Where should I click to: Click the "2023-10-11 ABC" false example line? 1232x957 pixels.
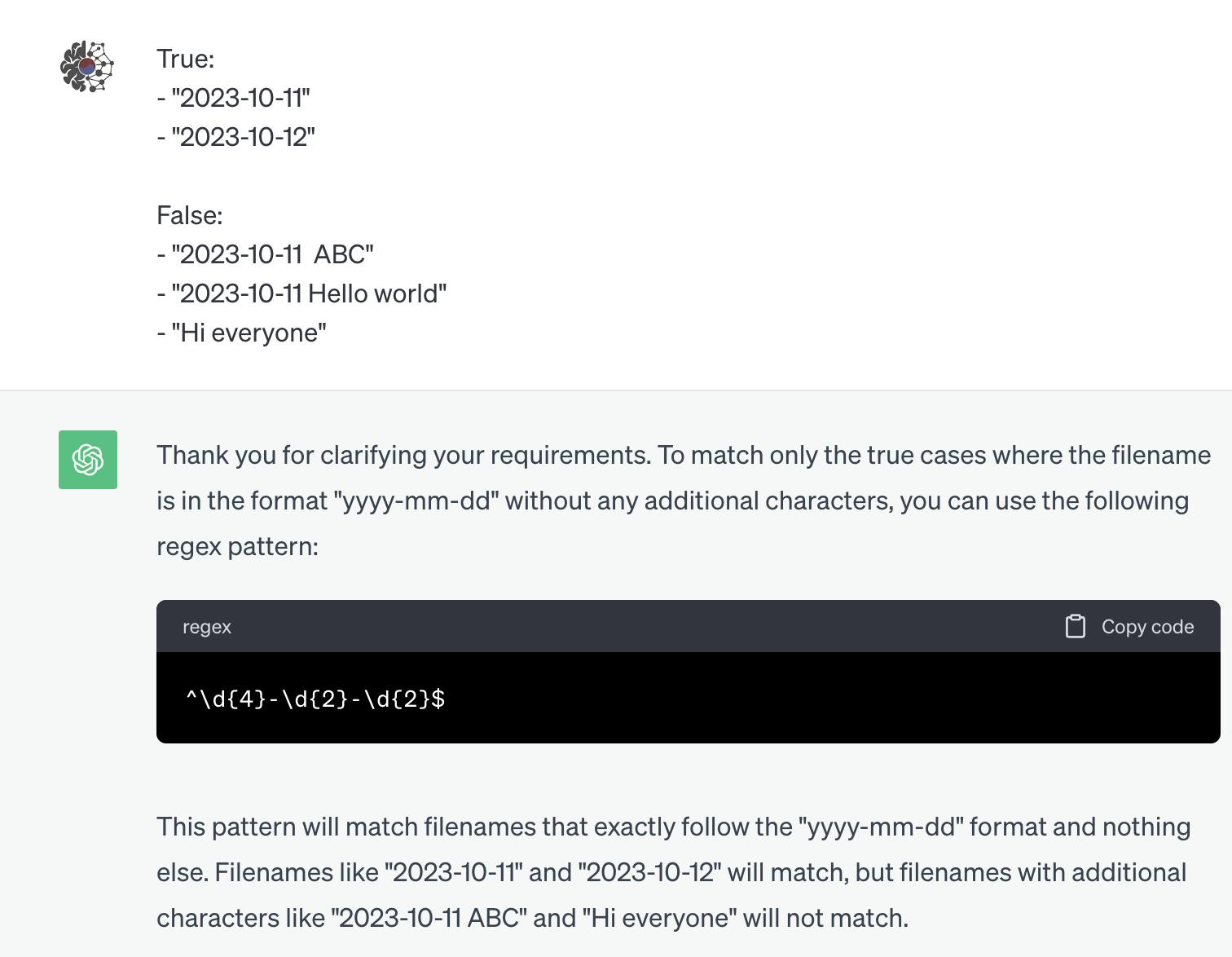pos(266,254)
